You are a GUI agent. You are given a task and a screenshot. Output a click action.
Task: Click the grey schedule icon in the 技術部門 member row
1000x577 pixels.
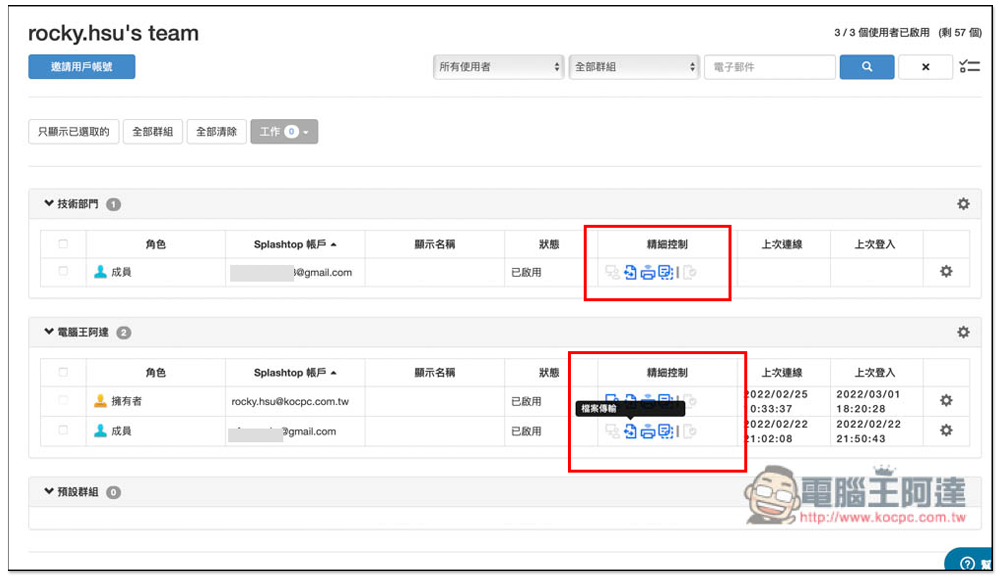tap(689, 273)
